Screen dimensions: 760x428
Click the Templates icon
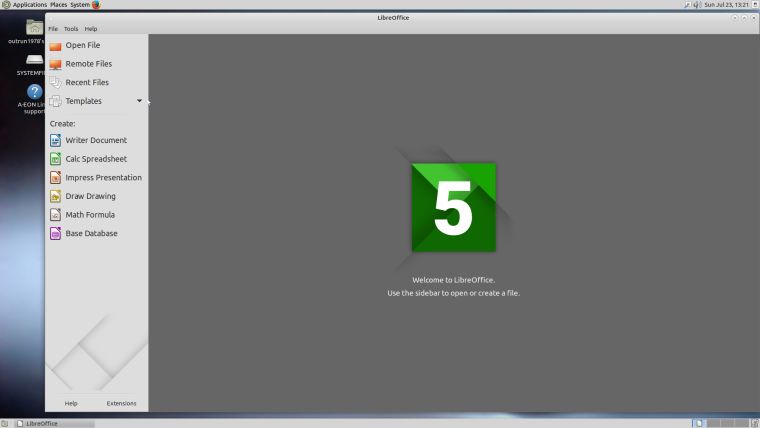pos(55,101)
